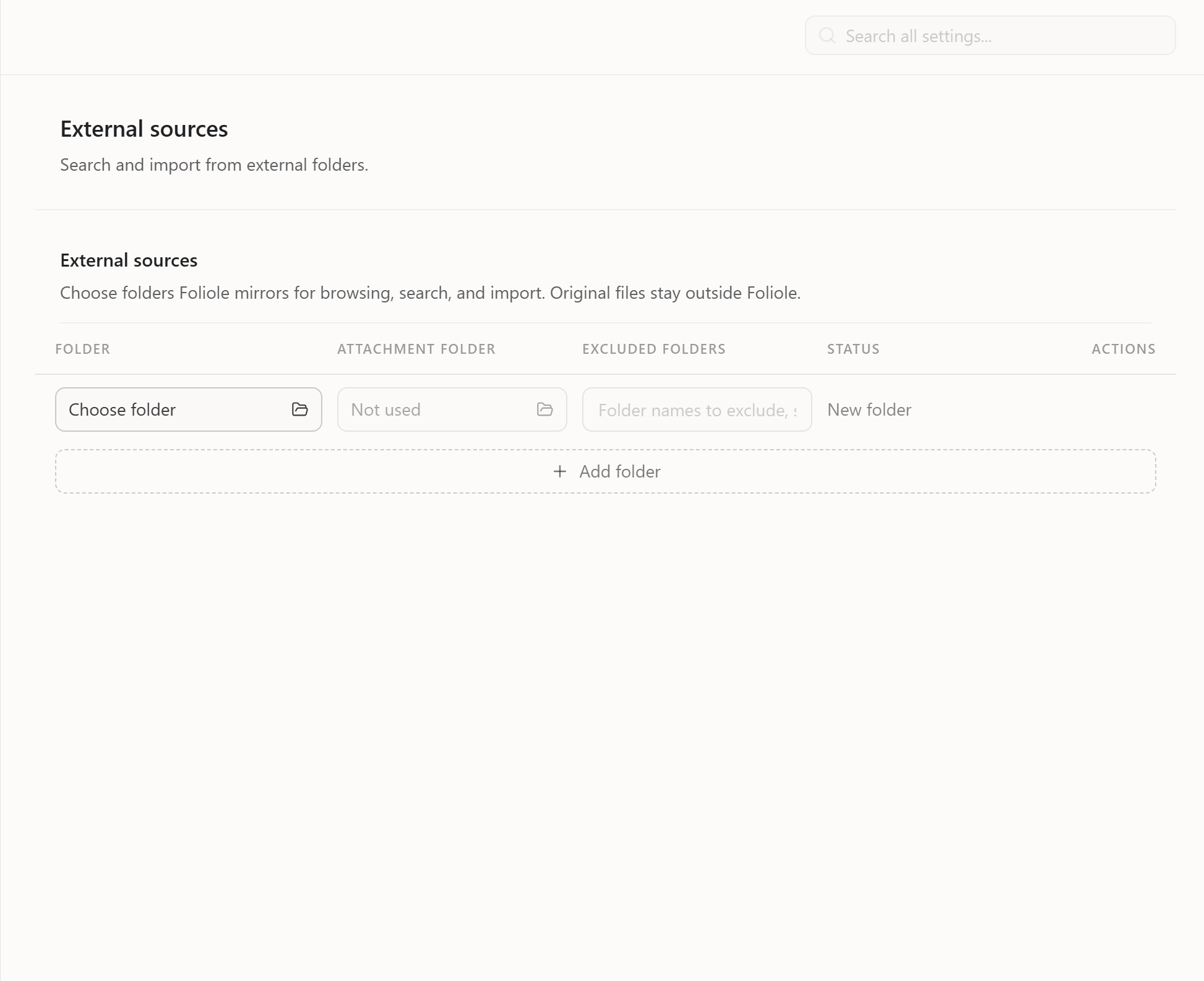
Task: Focus the Search all settings box
Action: point(990,35)
